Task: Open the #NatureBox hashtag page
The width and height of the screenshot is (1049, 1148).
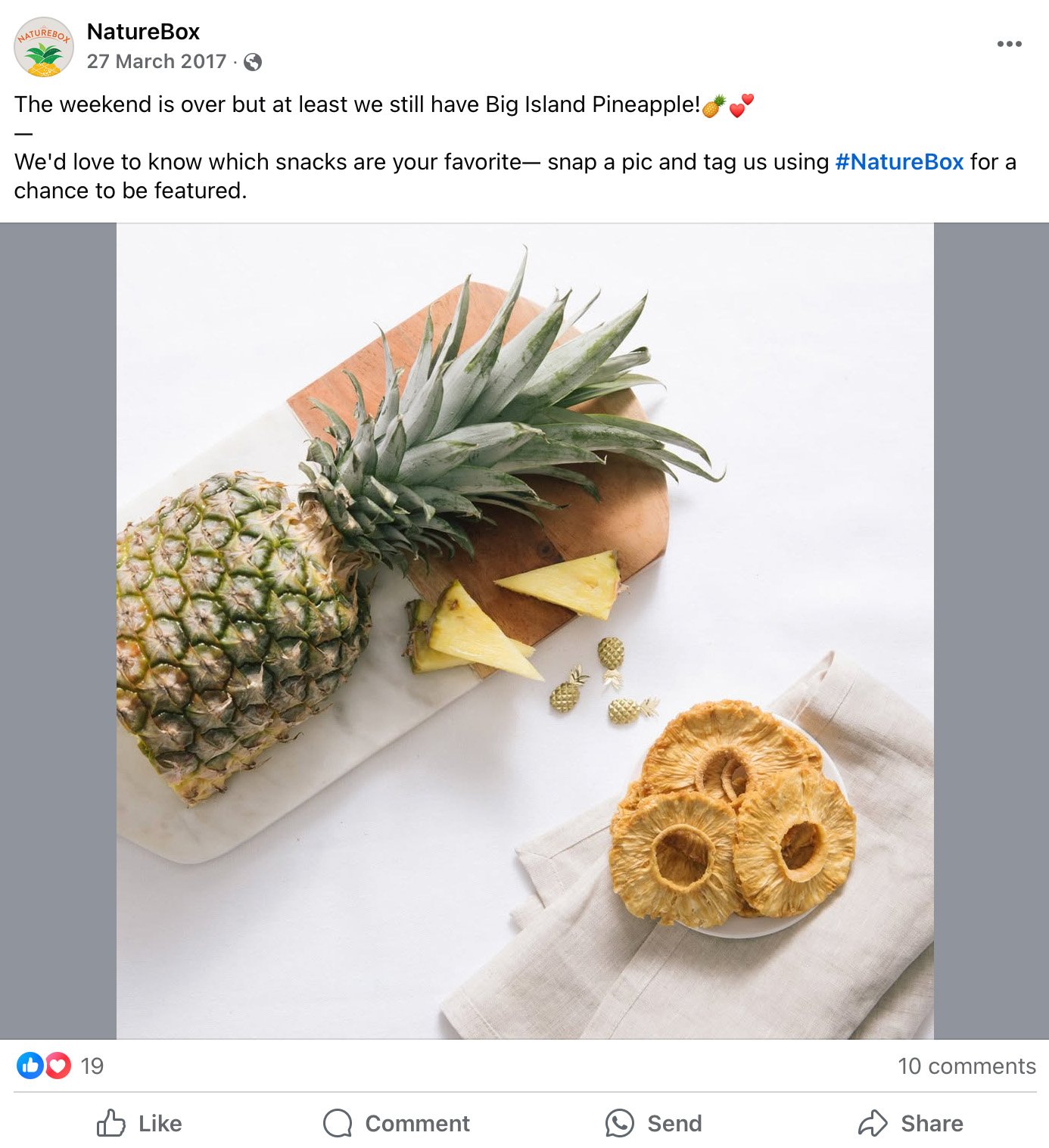Action: point(900,161)
